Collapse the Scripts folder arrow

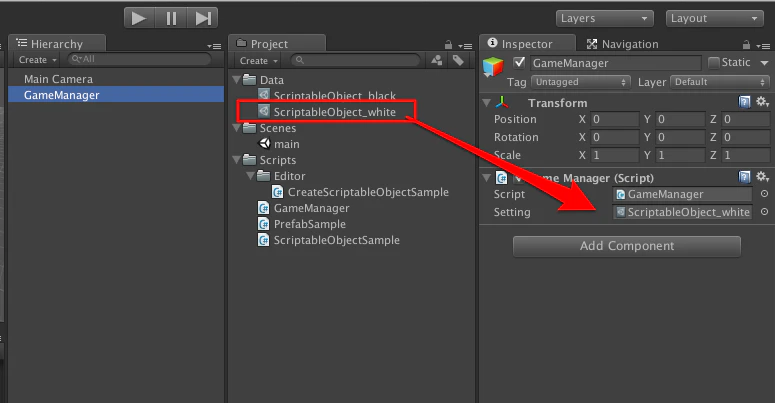click(x=237, y=160)
